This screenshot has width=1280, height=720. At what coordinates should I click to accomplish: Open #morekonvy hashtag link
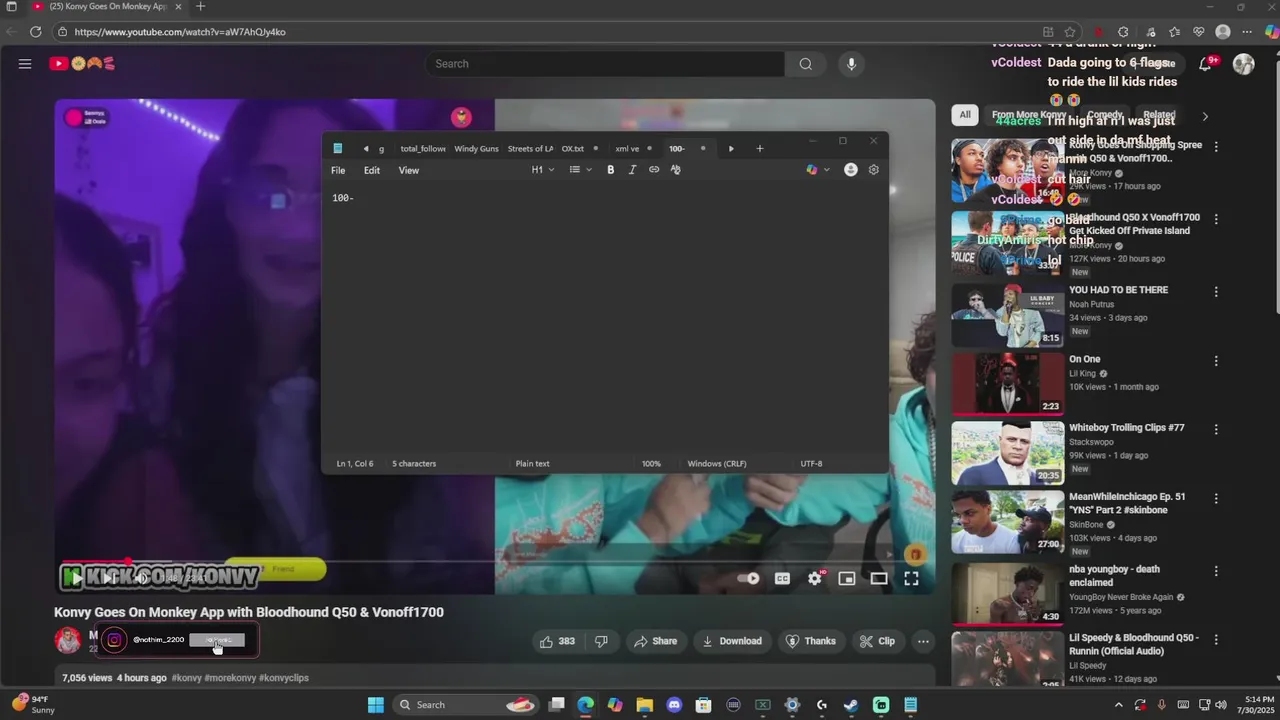click(231, 678)
